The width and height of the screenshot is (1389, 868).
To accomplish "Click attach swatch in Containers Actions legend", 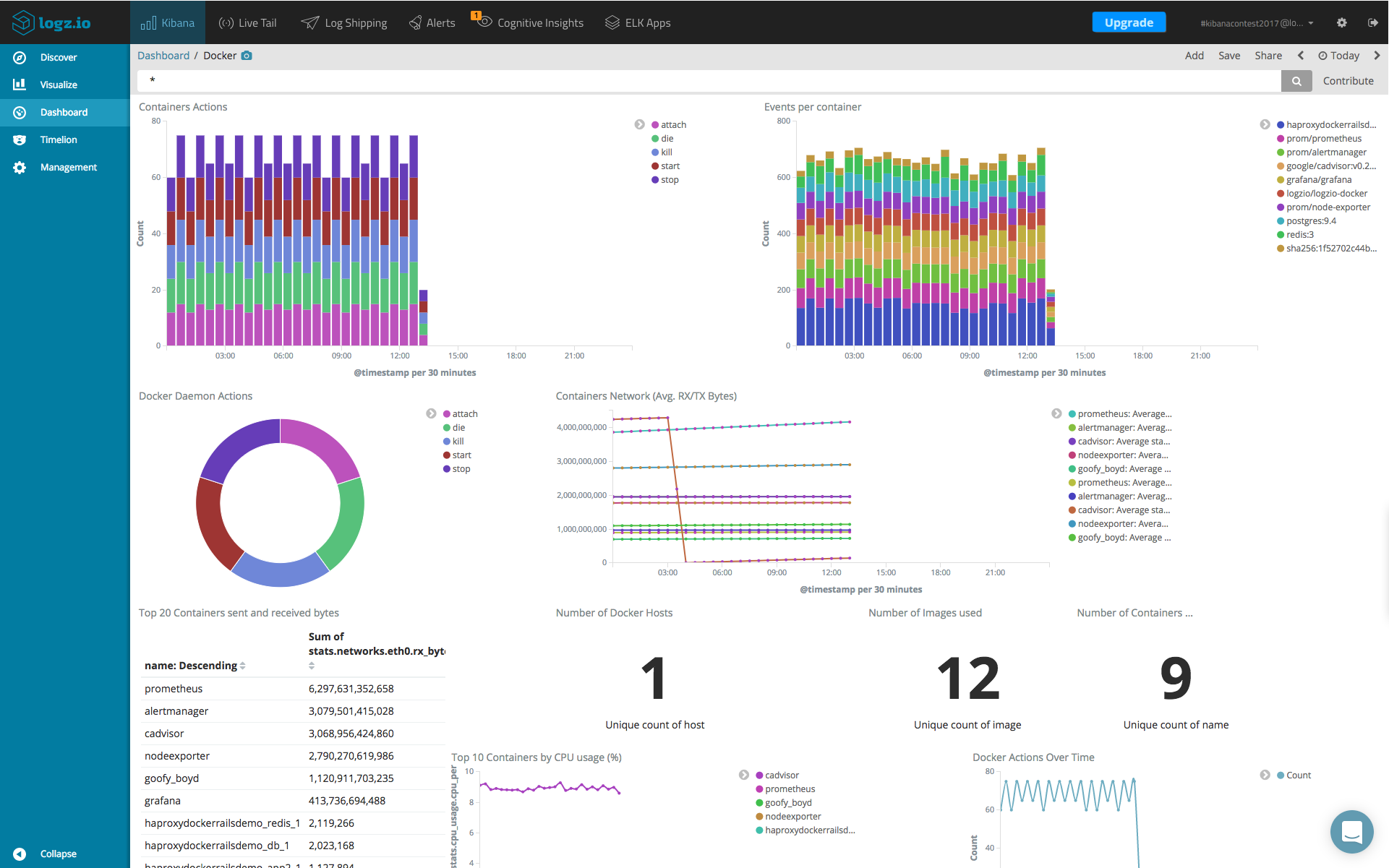I will click(x=655, y=125).
